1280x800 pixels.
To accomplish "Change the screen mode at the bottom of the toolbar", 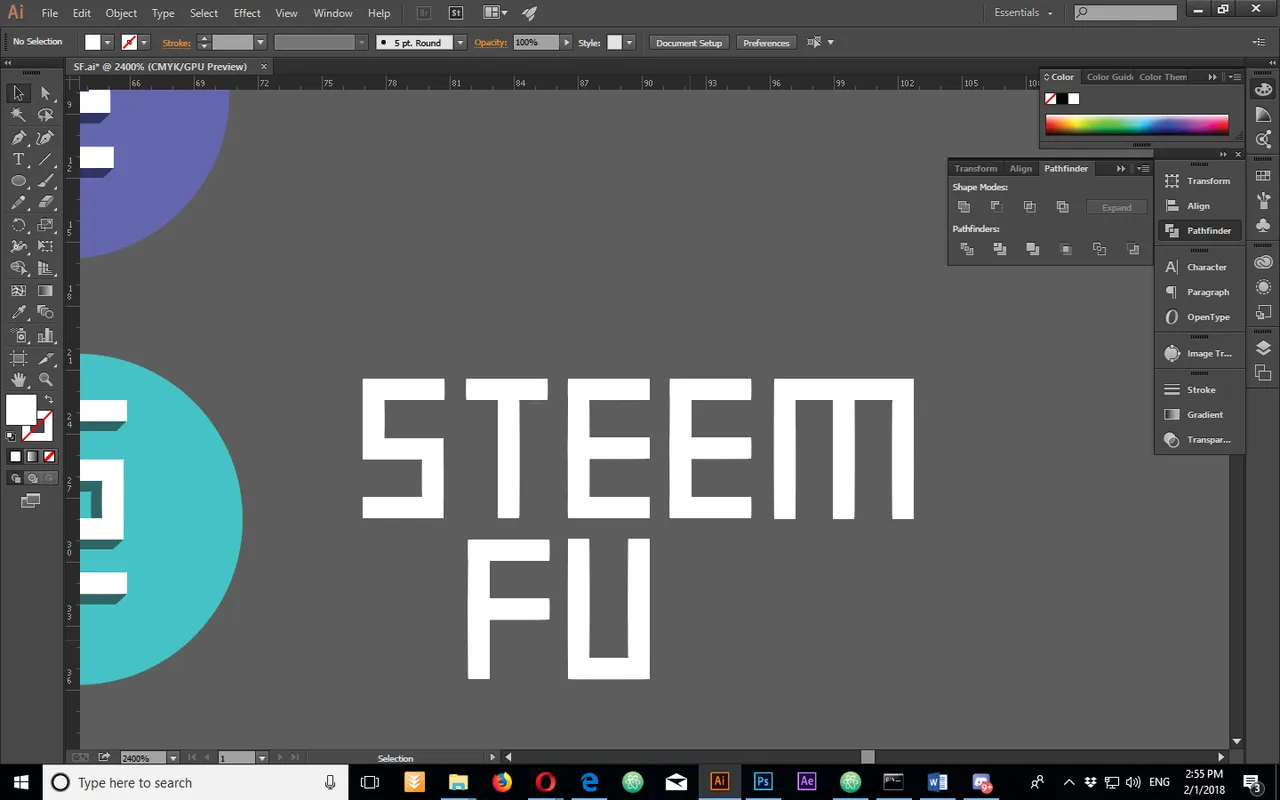I will click(x=30, y=500).
